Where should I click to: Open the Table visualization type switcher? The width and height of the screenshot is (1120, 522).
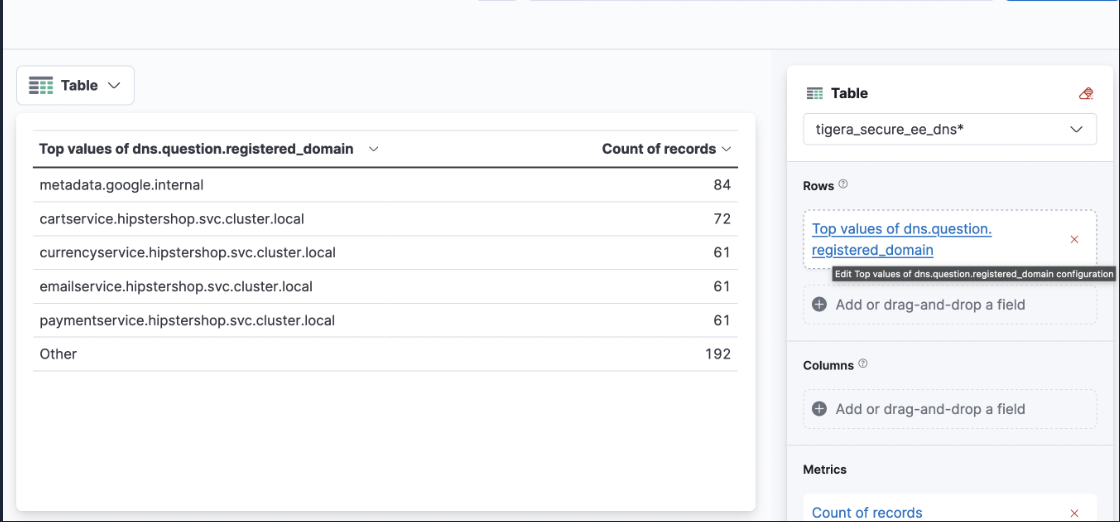tap(75, 86)
